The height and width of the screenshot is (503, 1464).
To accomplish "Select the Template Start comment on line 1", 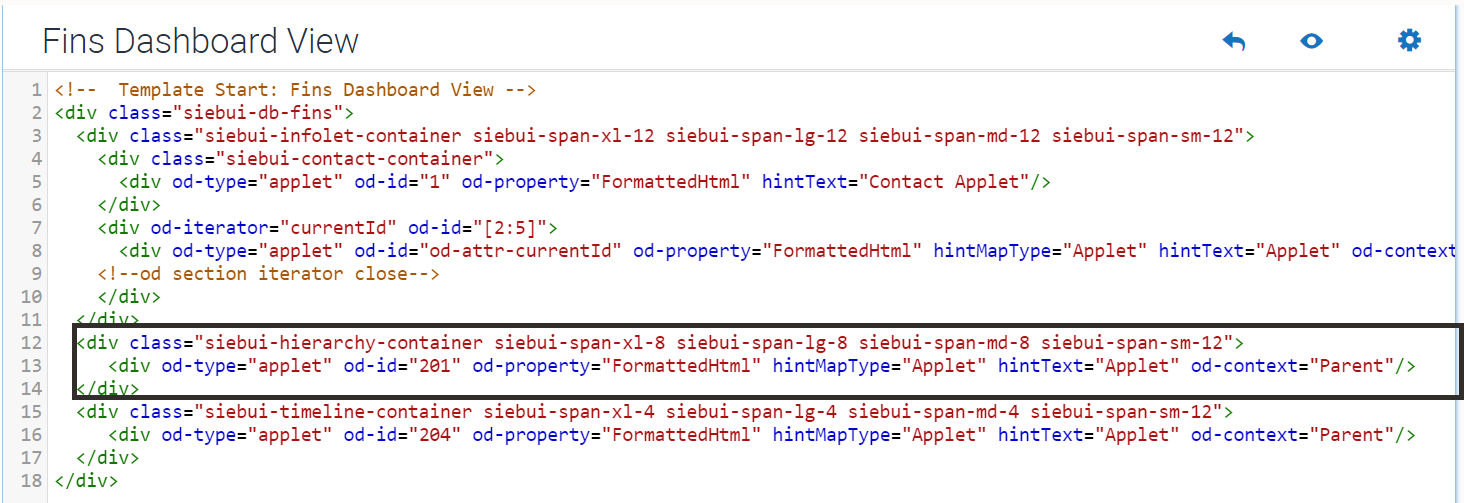I will pos(296,89).
